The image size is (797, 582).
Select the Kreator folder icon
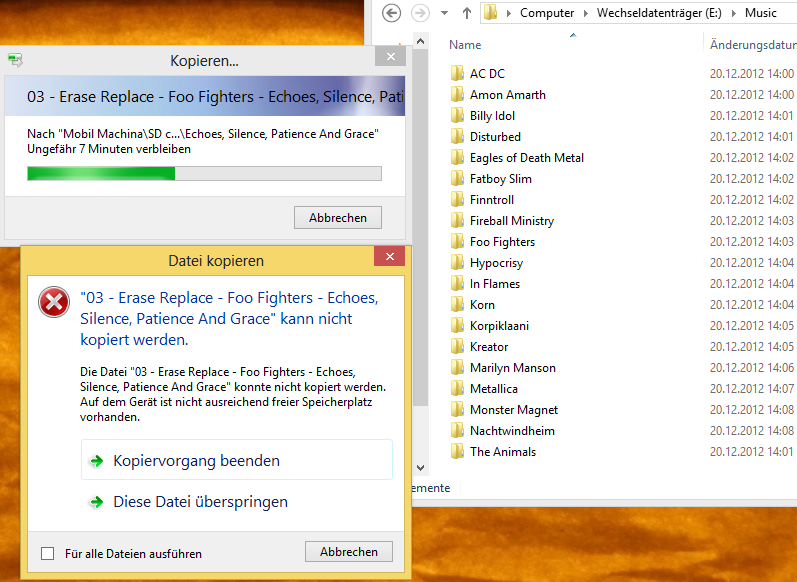457,346
